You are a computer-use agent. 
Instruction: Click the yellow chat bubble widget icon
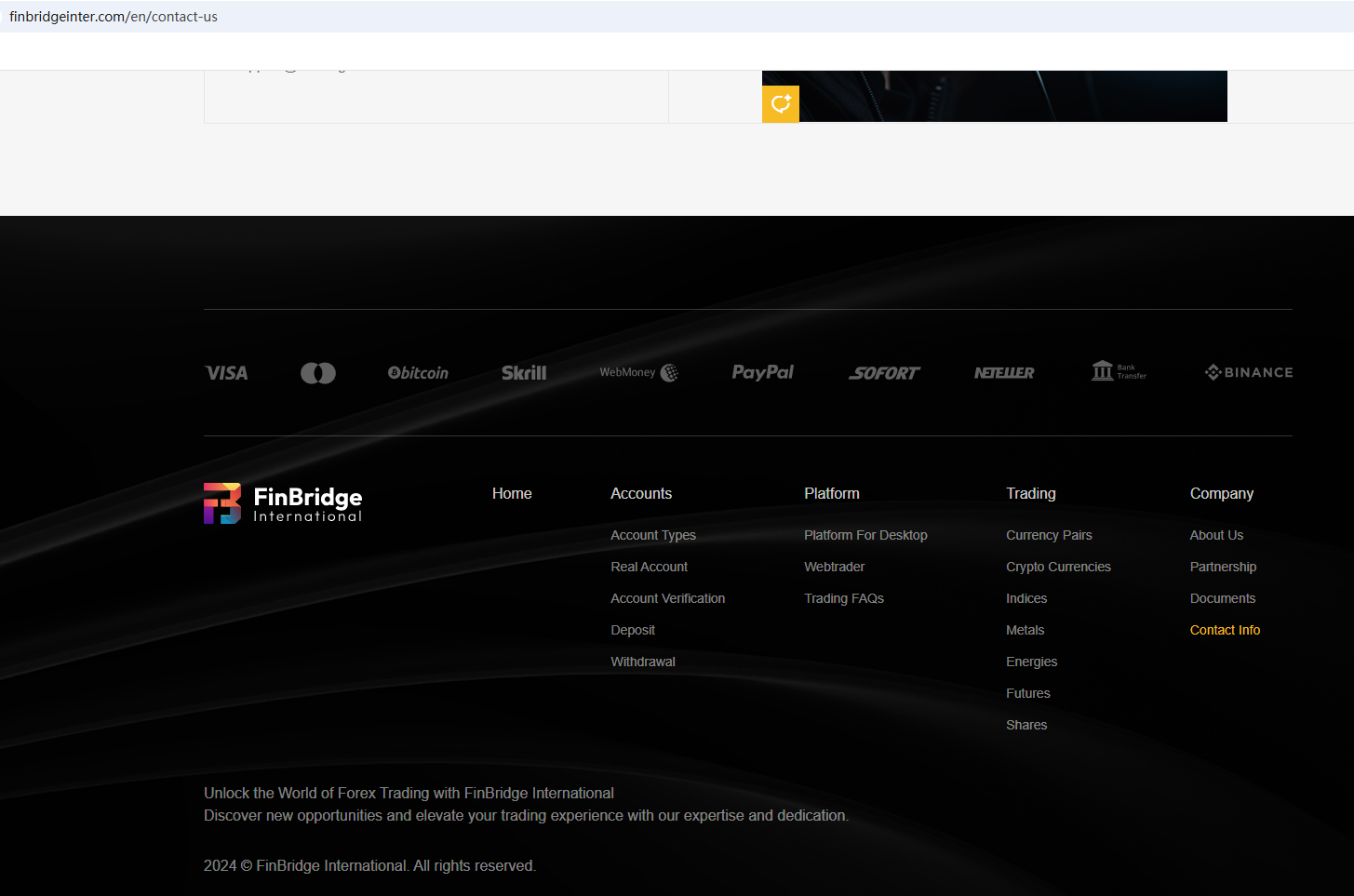781,103
